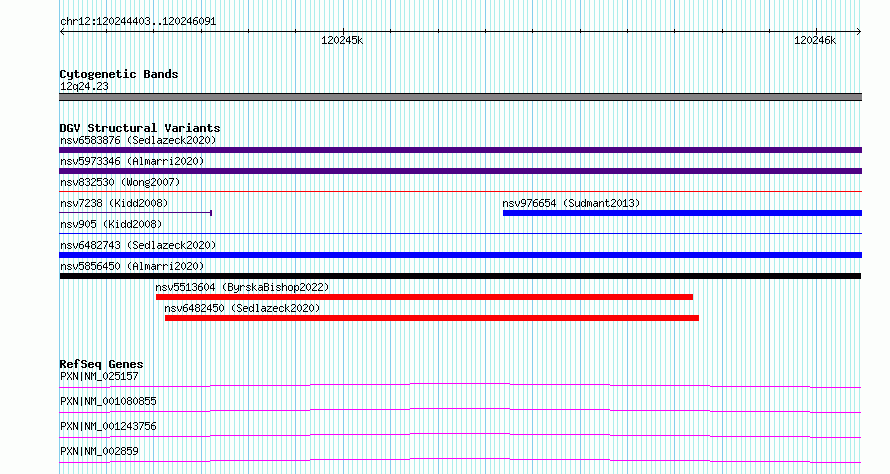
Task: Click the gray 12q24.23 cytogenetic band bar
Action: click(460, 97)
